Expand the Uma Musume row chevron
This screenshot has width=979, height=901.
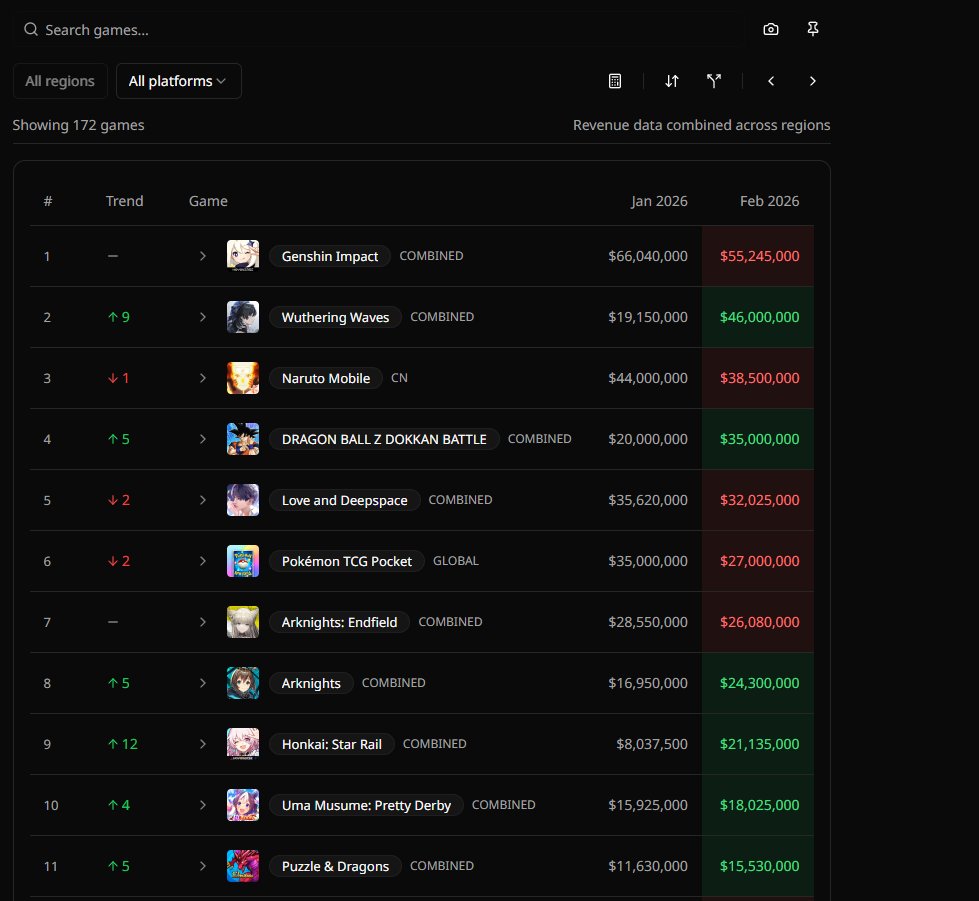pos(202,805)
